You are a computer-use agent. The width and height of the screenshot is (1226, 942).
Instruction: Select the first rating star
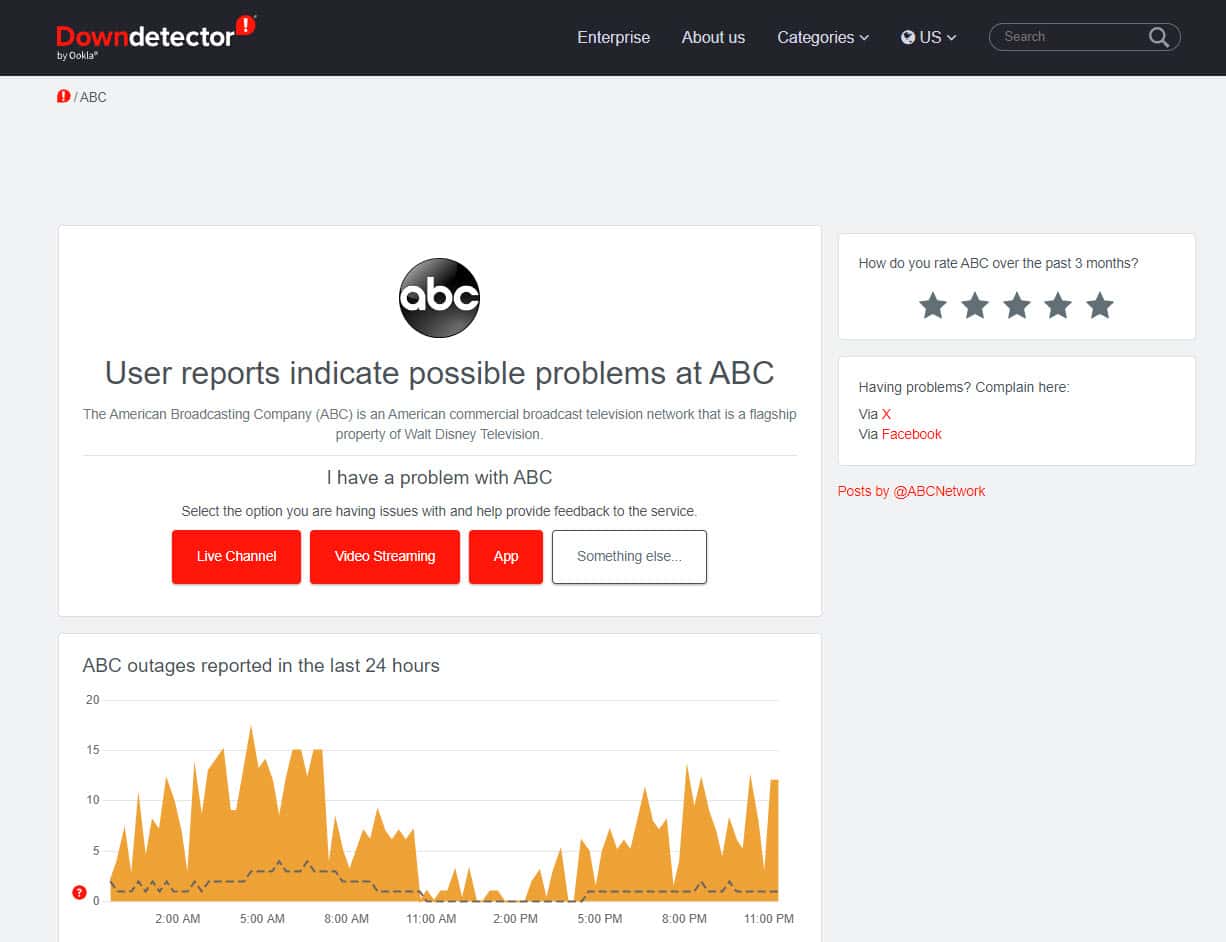point(932,306)
